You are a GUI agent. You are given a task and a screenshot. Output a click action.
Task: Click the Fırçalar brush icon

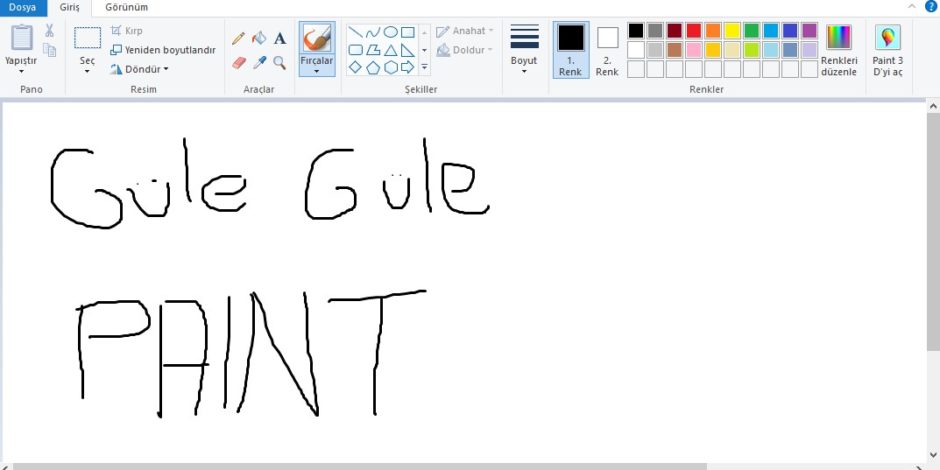(317, 38)
